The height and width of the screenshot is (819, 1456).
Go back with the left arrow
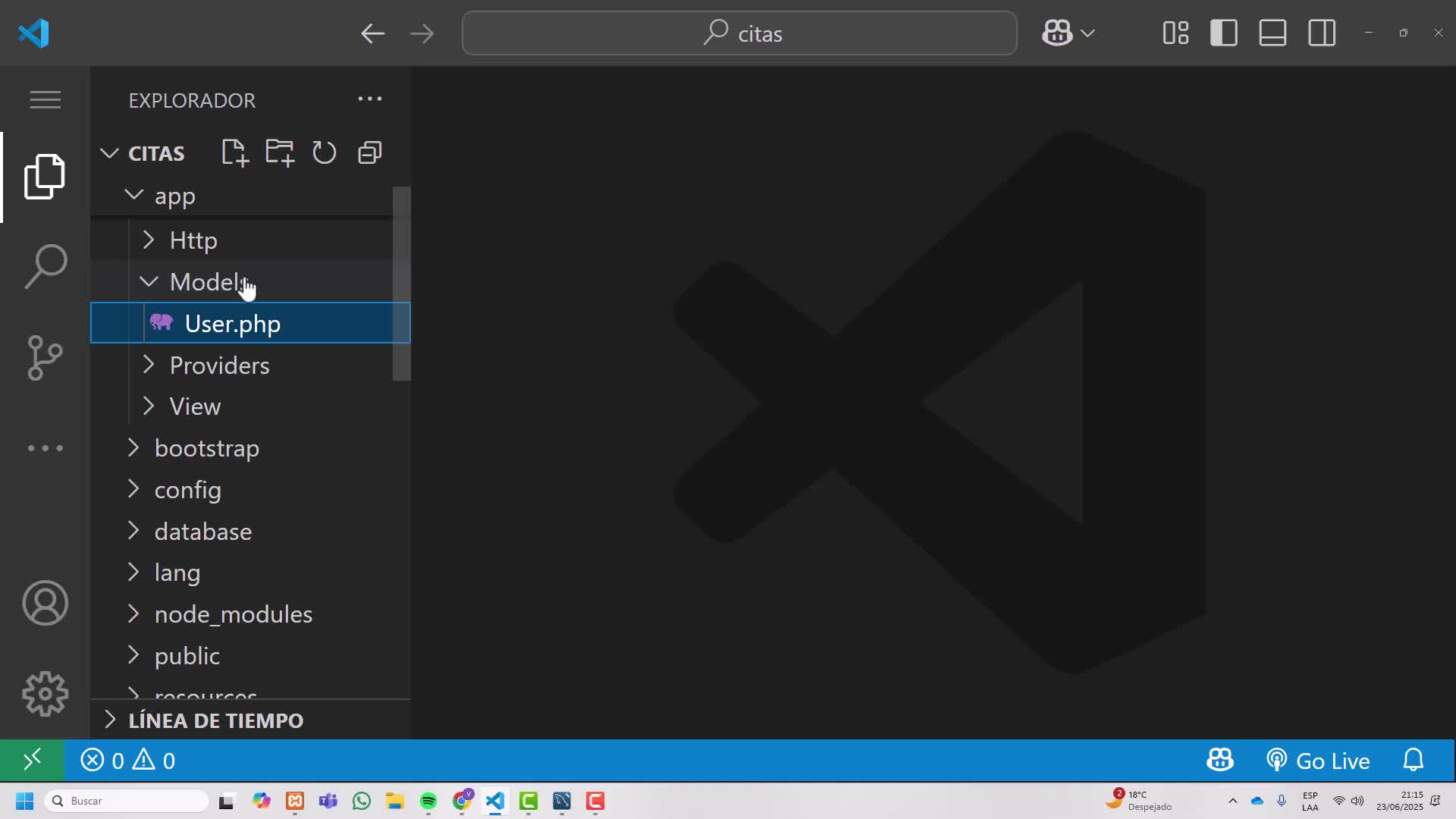click(x=372, y=33)
